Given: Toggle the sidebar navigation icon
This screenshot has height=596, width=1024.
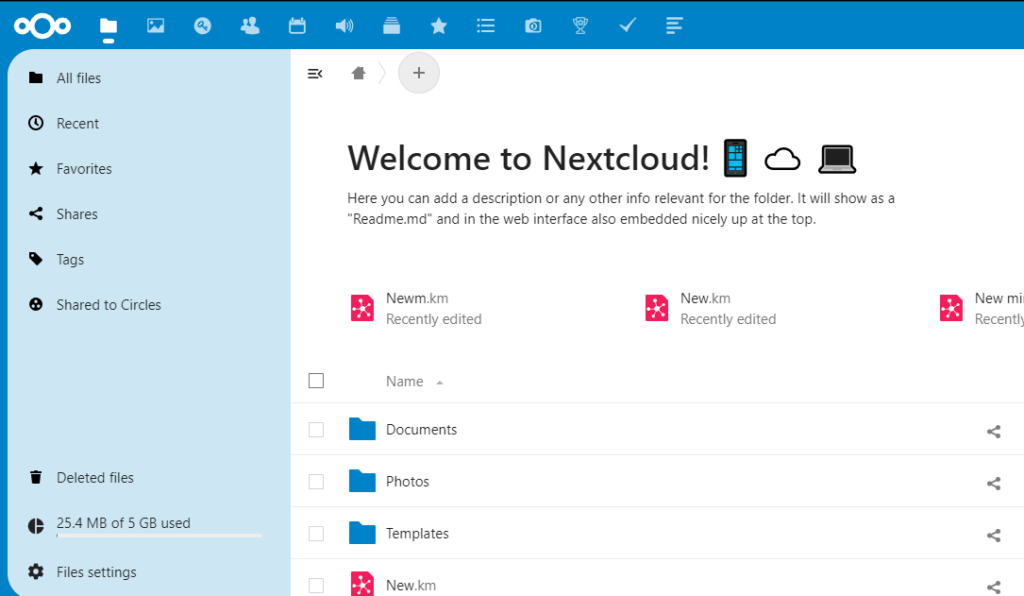Looking at the screenshot, I should 315,73.
